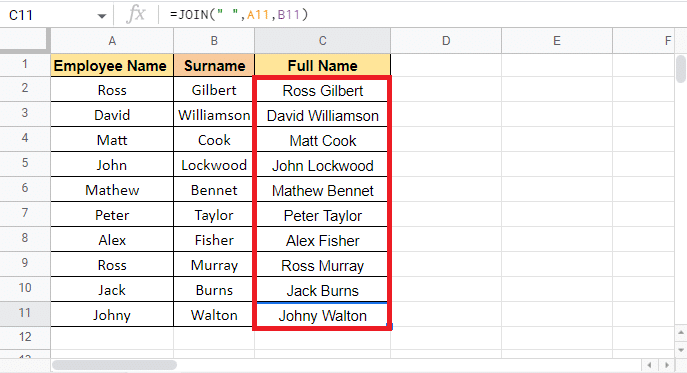The width and height of the screenshot is (687, 373).
Task: Click the Bennet surname cell
Action: [214, 190]
